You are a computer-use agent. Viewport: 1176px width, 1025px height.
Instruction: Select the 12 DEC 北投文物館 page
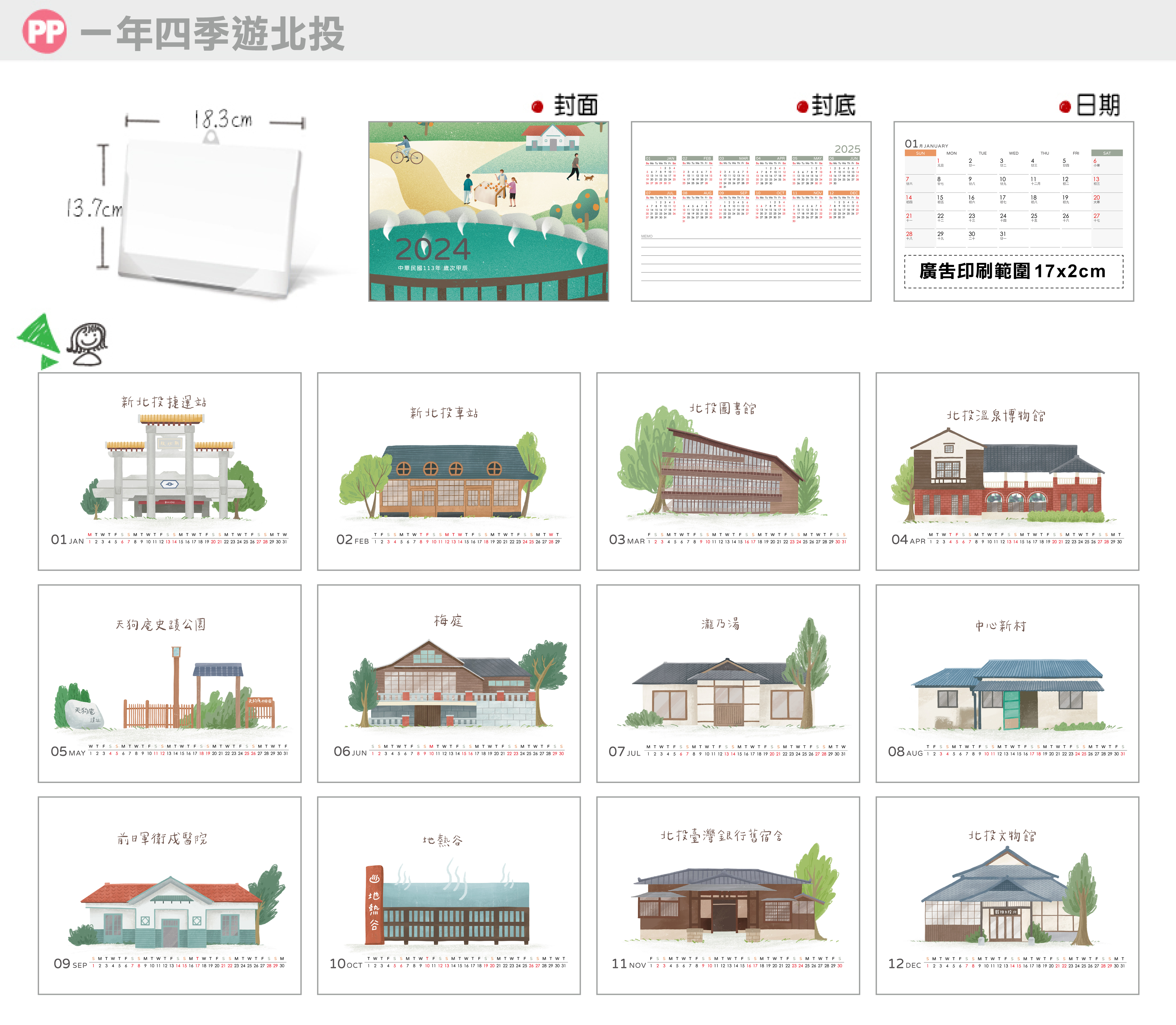pos(1007,895)
